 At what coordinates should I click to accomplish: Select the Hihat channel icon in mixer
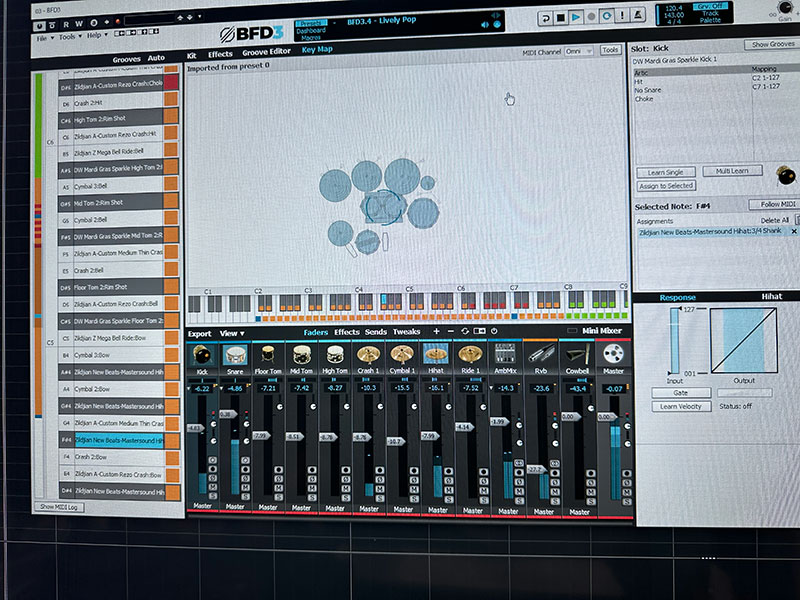436,354
